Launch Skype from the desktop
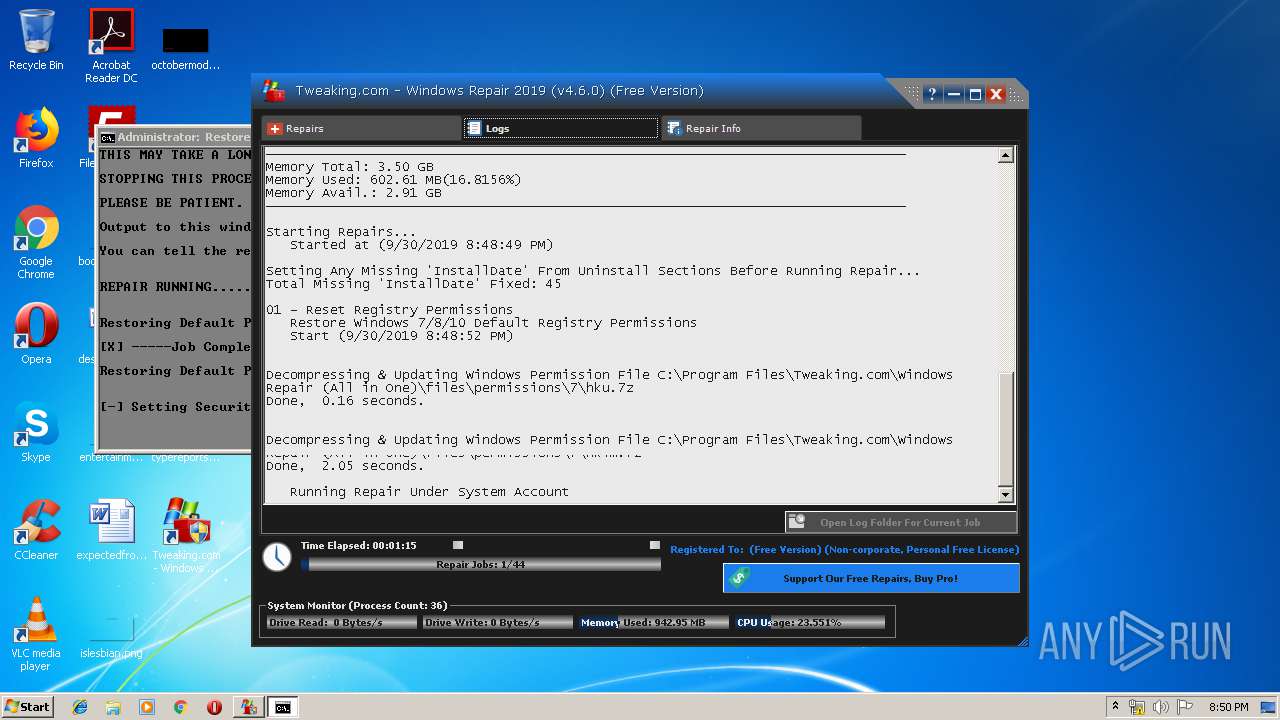Viewport: 1280px width, 720px height. pos(36,432)
